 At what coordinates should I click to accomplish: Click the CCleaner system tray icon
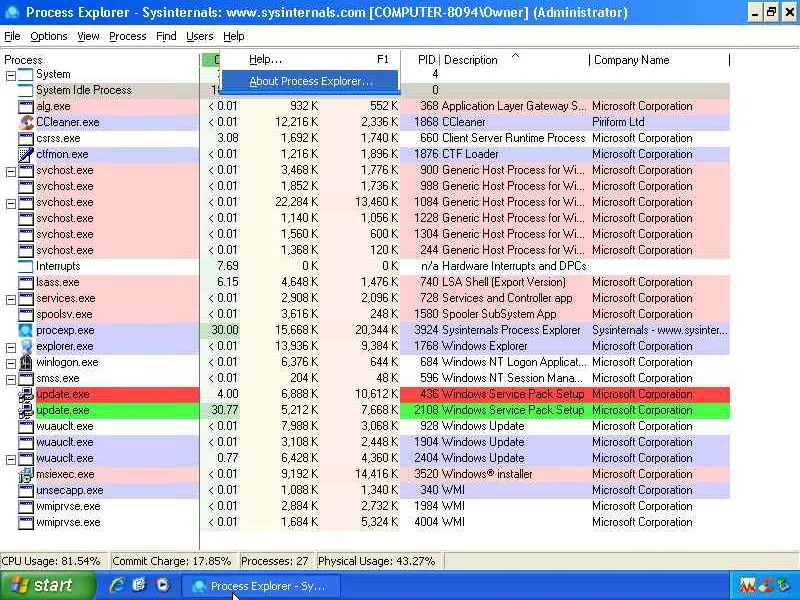pos(766,585)
